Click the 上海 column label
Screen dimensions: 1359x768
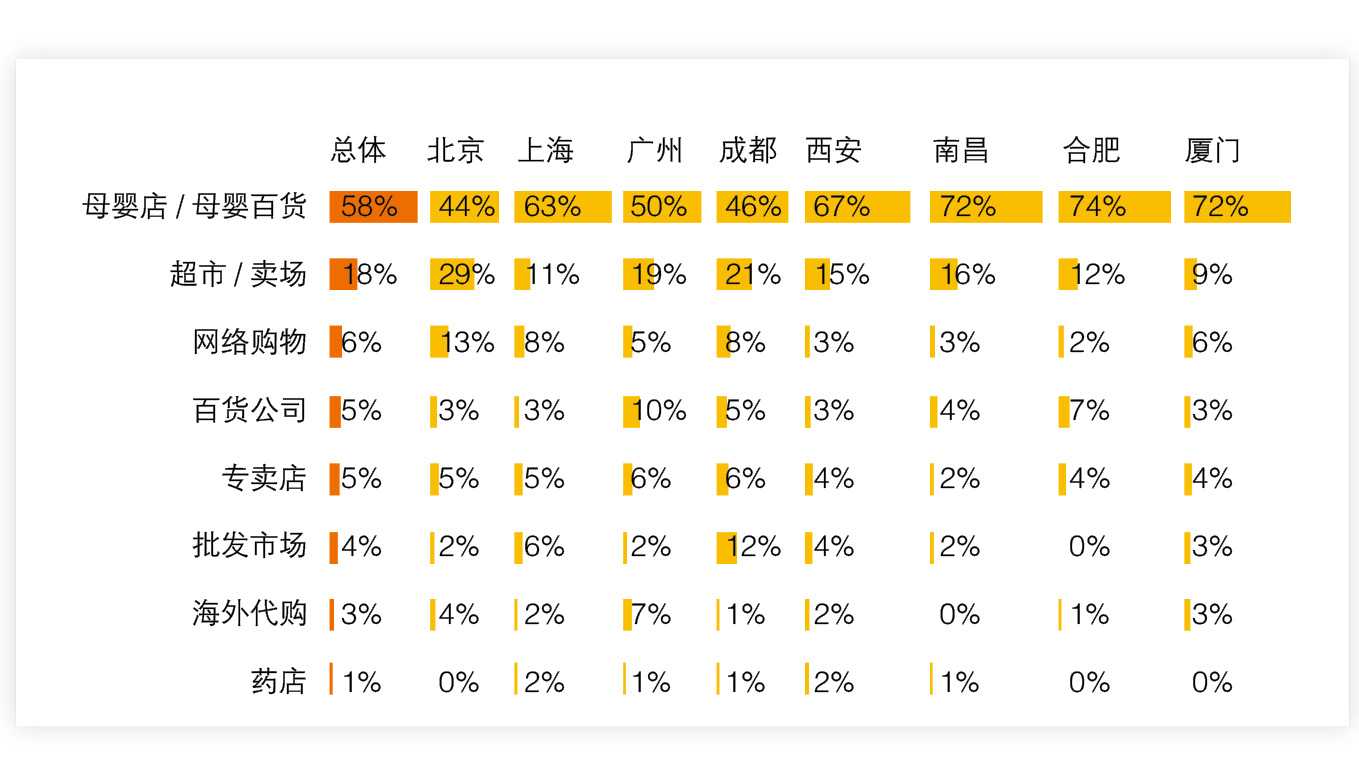(x=545, y=150)
